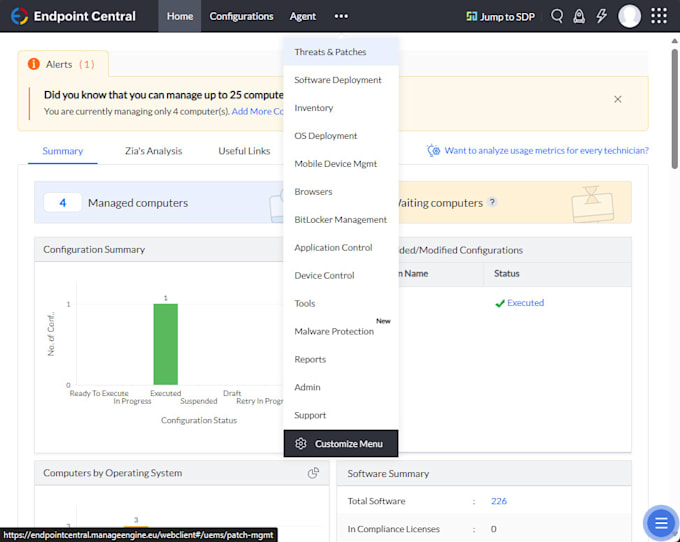Viewport: 680px width, 542px height.
Task: Click the Jump to SDP link
Action: (500, 16)
